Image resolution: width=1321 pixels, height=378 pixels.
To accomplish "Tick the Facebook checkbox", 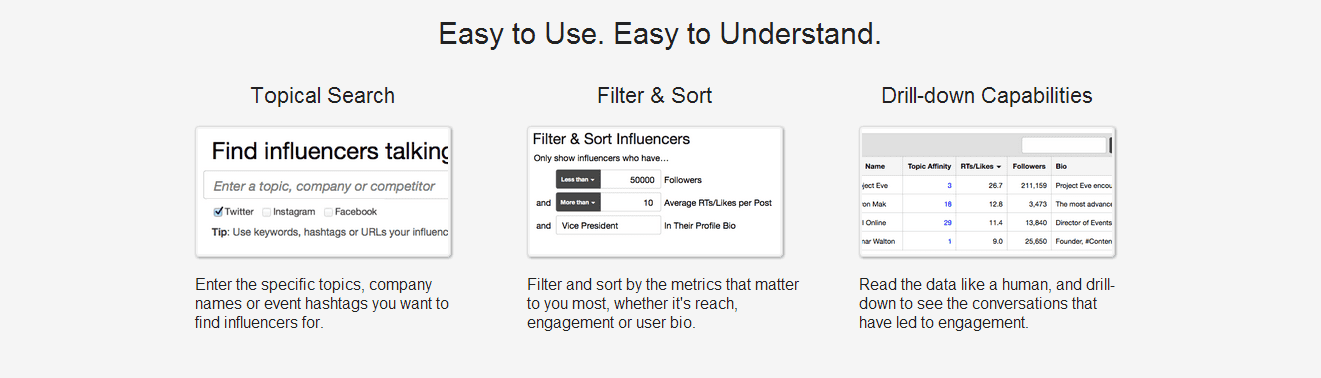I will click(x=327, y=212).
